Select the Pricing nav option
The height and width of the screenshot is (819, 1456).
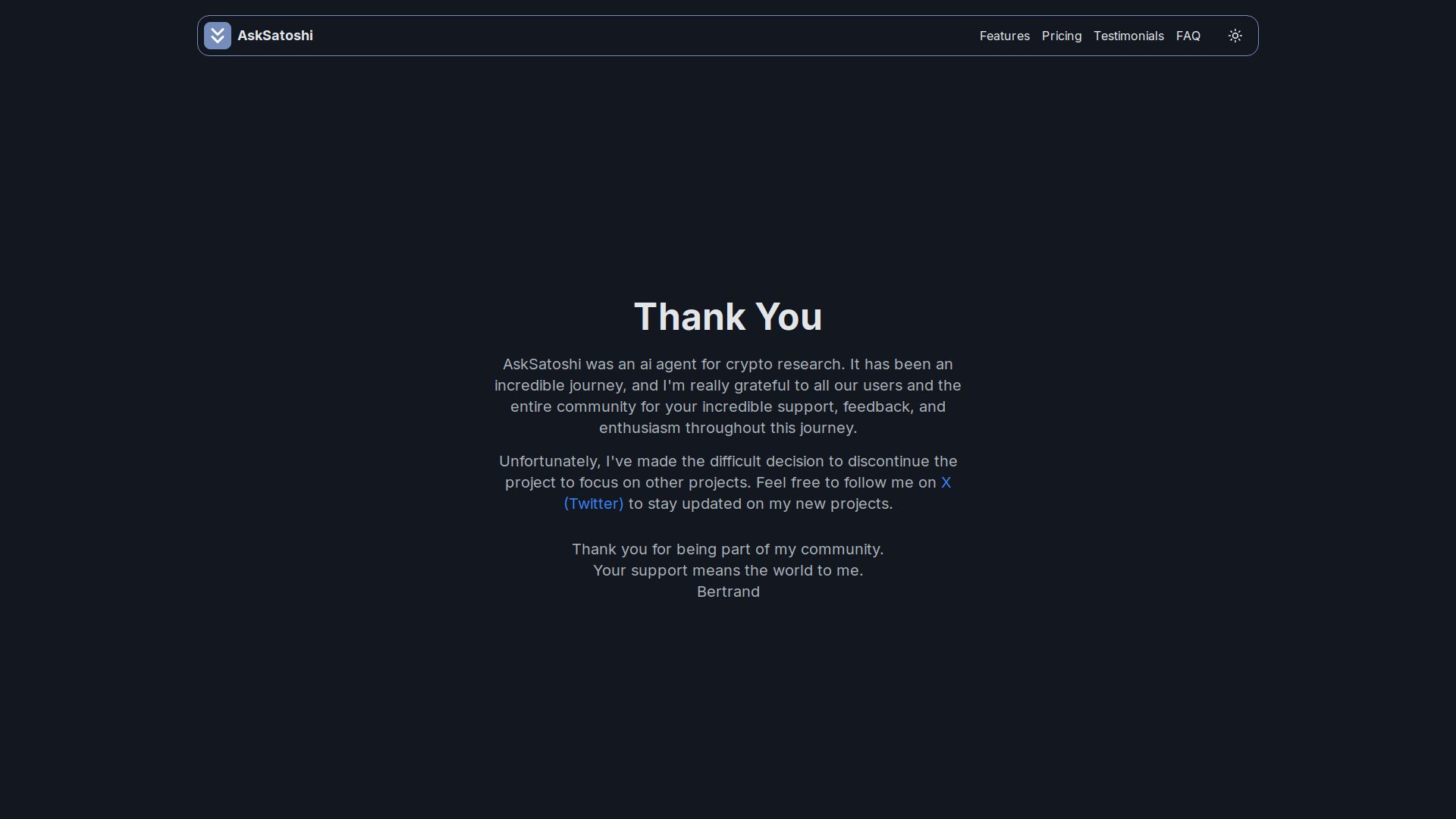[1061, 36]
